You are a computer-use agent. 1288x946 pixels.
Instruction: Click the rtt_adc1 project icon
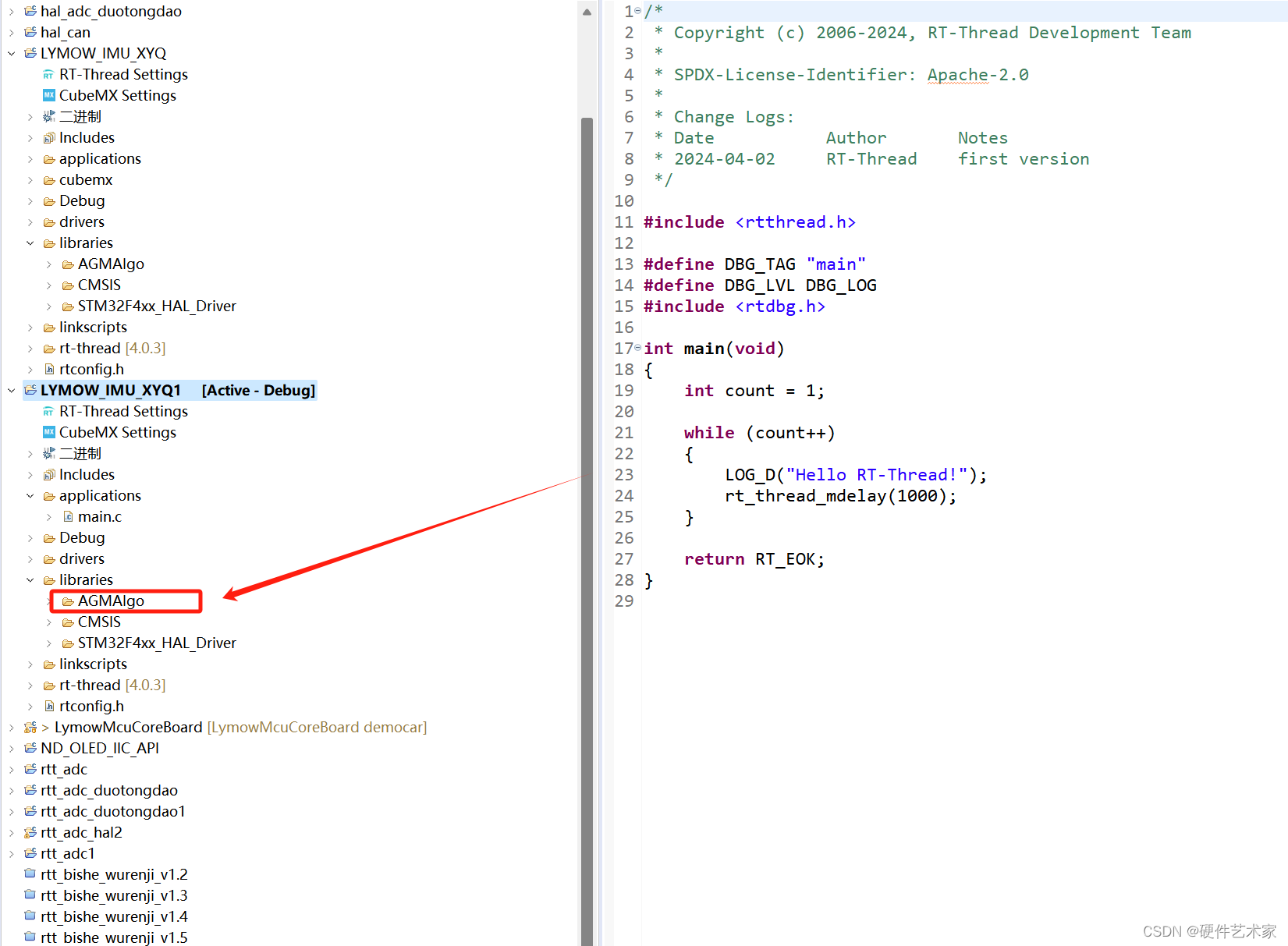tap(30, 853)
